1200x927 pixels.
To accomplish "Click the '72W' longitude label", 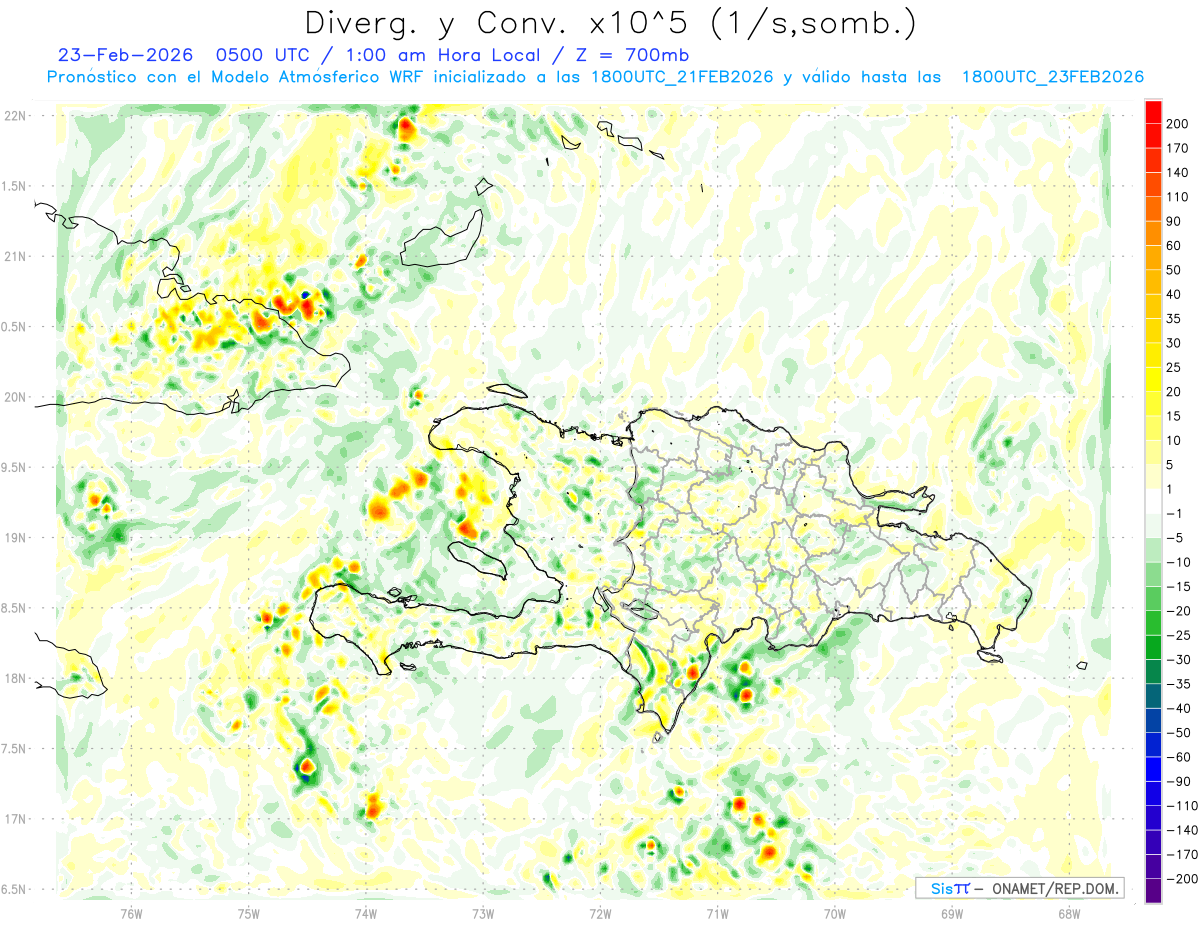I will (x=600, y=913).
